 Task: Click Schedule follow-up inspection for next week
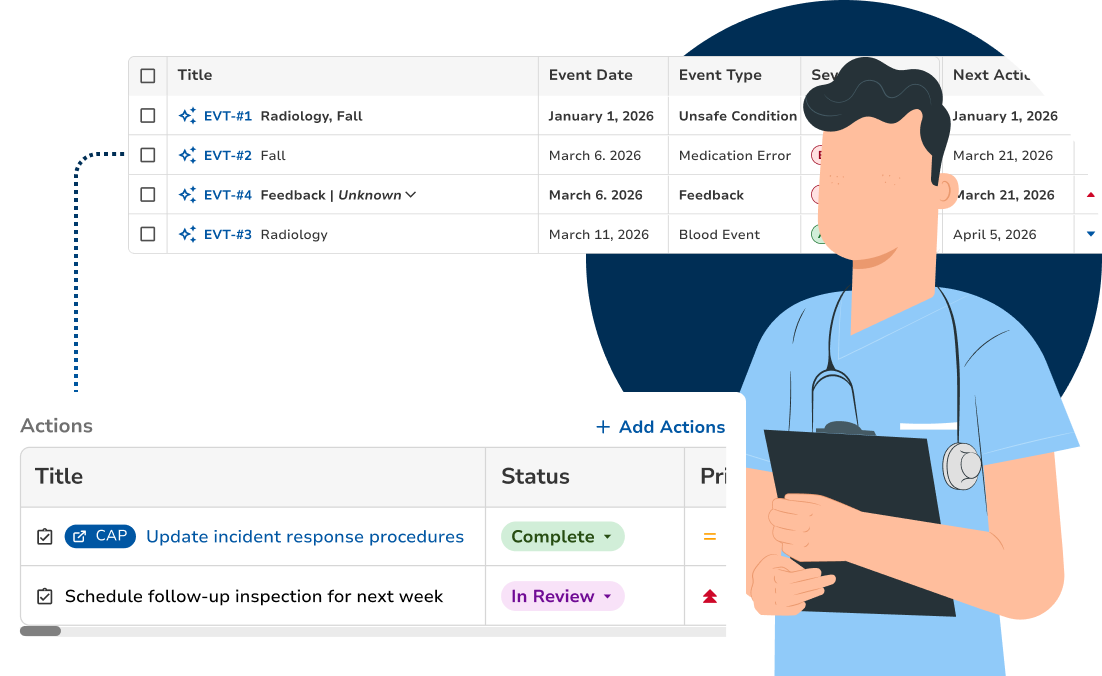[254, 597]
